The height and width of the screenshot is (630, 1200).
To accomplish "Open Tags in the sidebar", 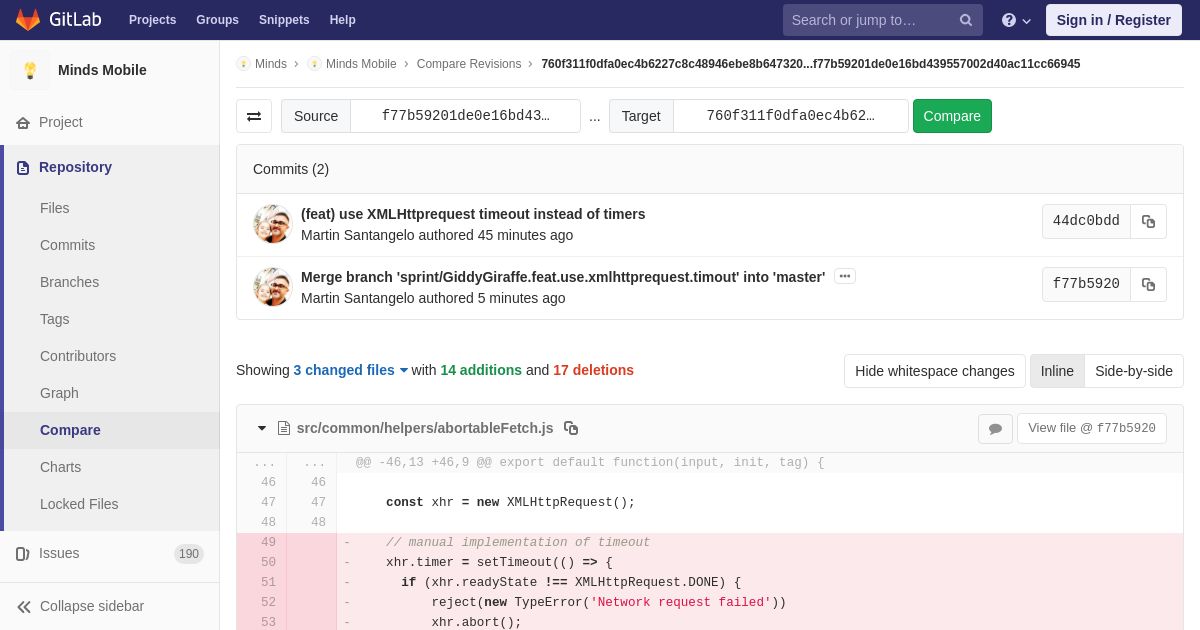I will coord(55,319).
